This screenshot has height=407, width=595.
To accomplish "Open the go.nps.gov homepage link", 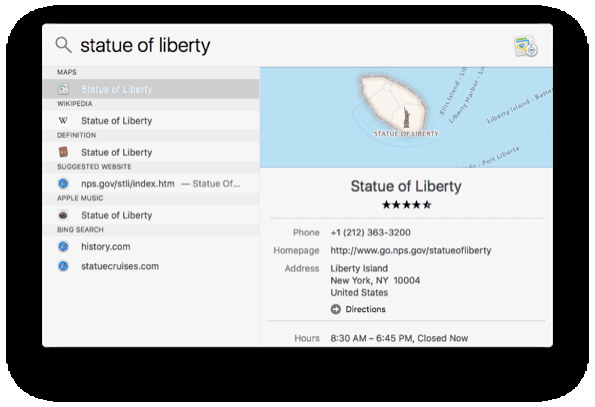I will [x=411, y=250].
